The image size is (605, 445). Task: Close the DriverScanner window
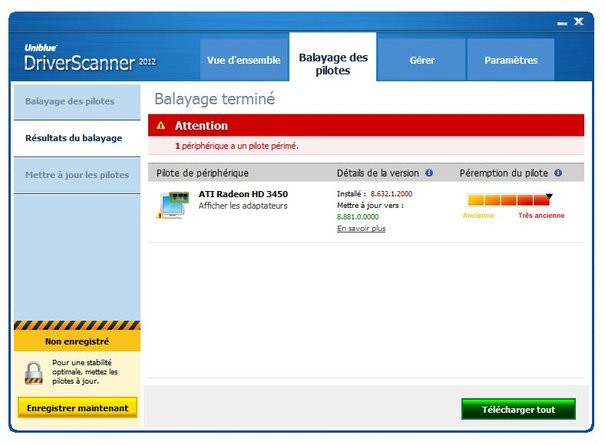click(x=578, y=21)
